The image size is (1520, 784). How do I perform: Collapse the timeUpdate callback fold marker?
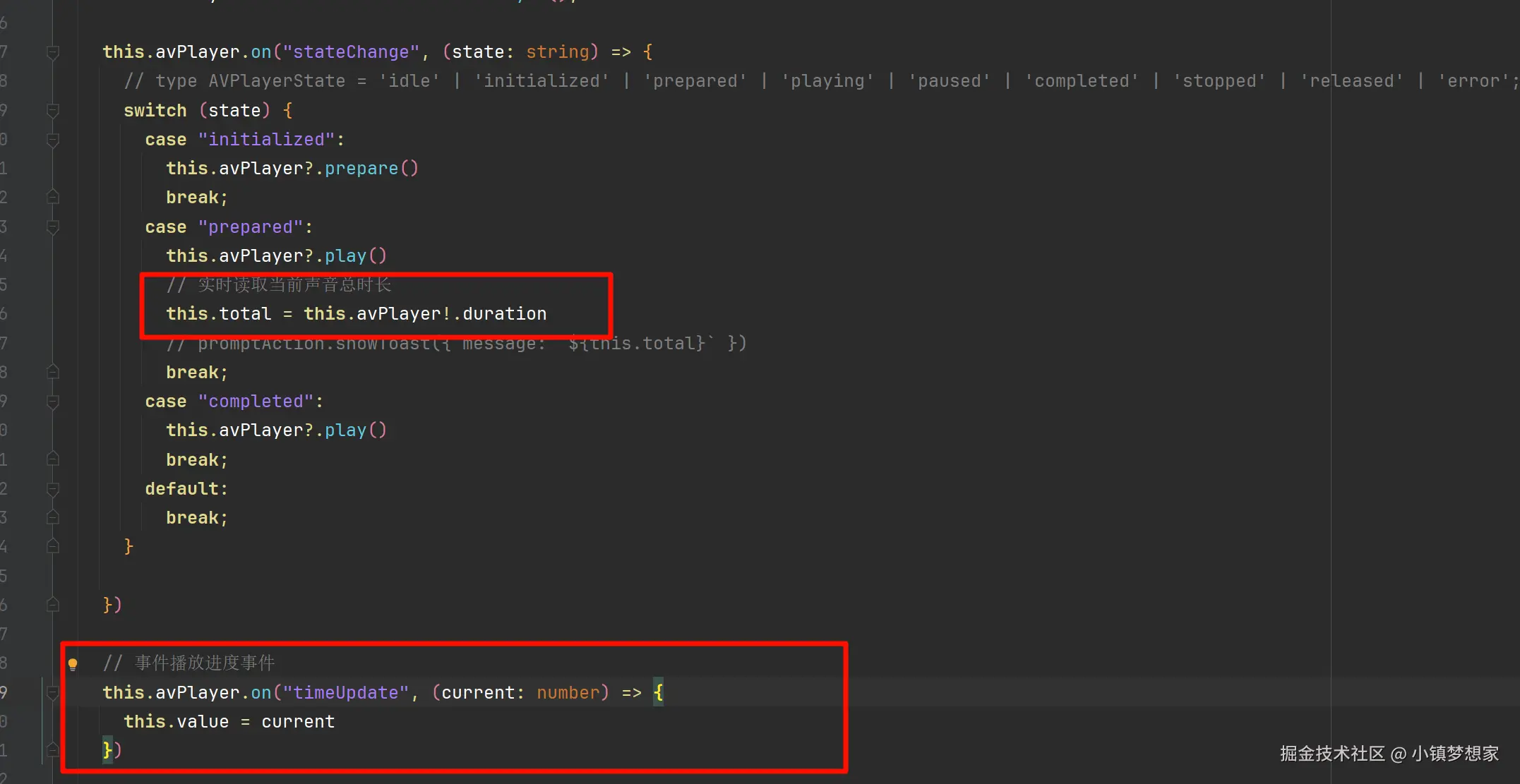click(x=53, y=693)
